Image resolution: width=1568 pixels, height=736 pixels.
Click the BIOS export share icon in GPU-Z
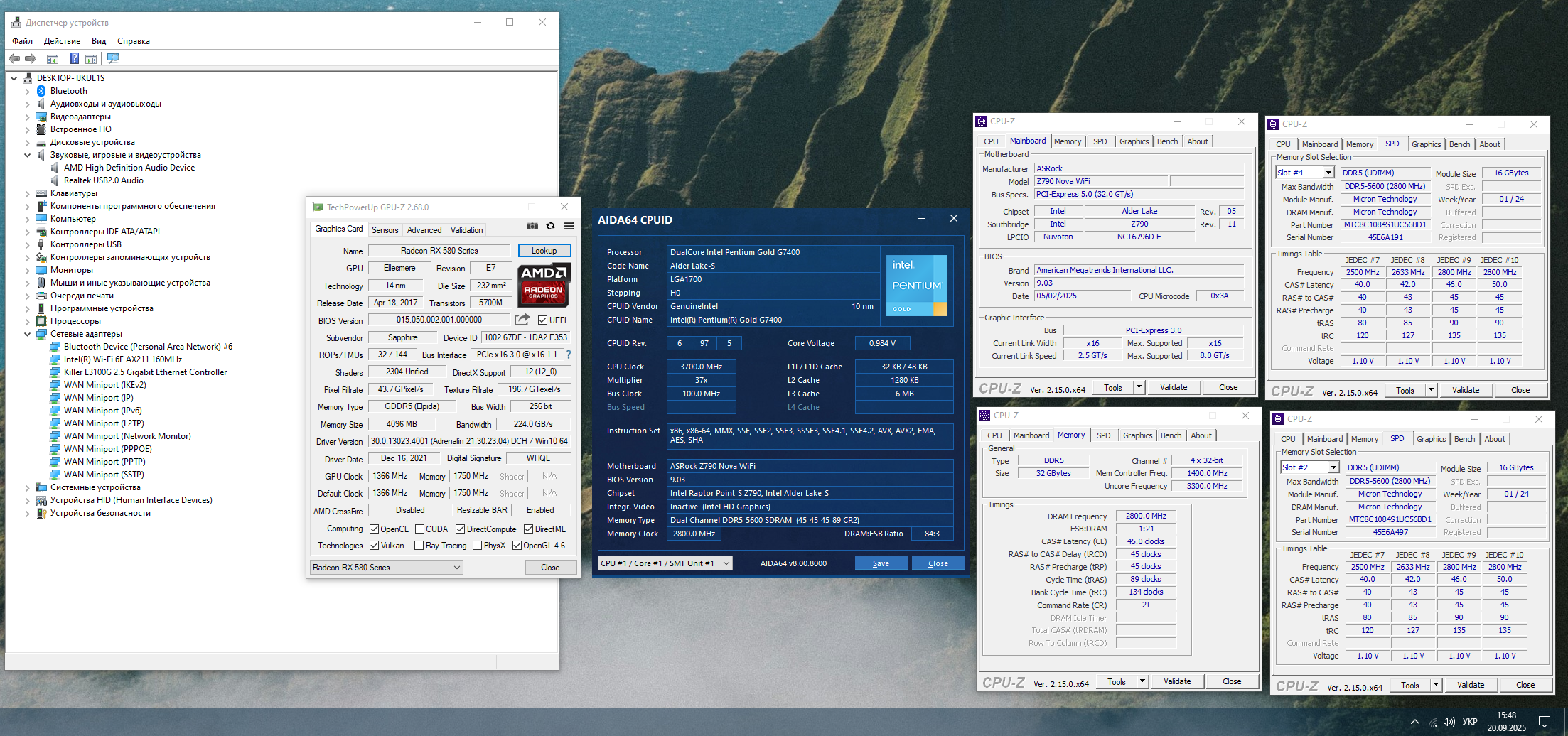pos(522,320)
